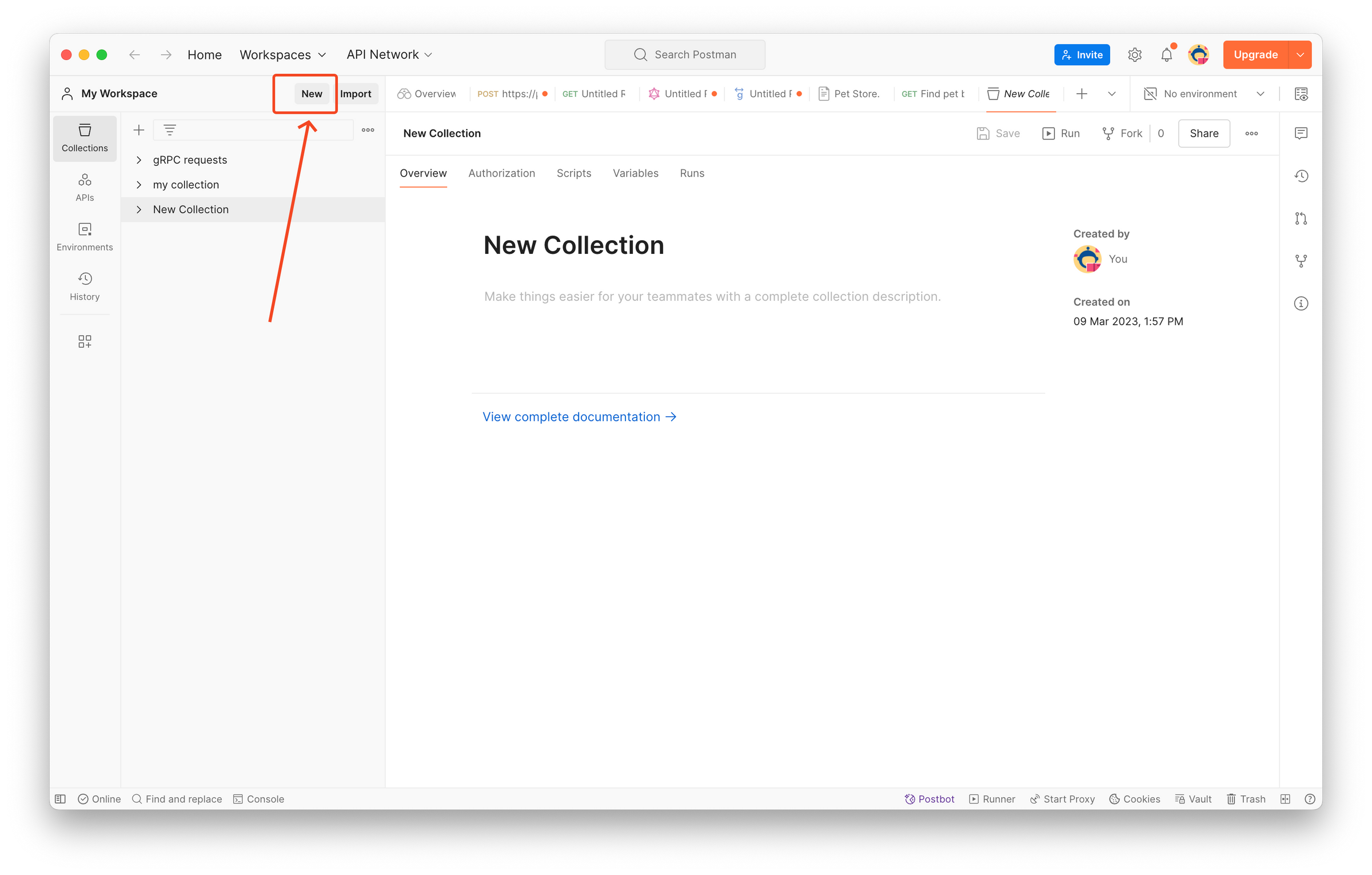Open the collection changelog history icon
Viewport: 1372px width, 875px height.
click(1301, 176)
